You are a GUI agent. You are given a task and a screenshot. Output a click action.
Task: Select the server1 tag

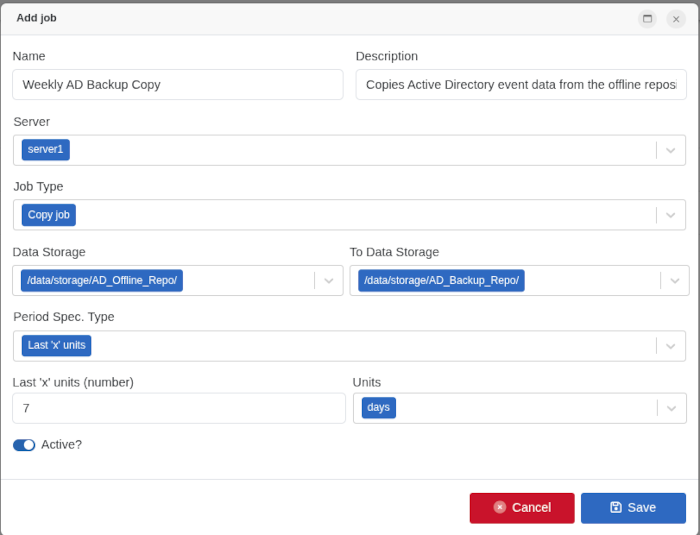(x=46, y=150)
